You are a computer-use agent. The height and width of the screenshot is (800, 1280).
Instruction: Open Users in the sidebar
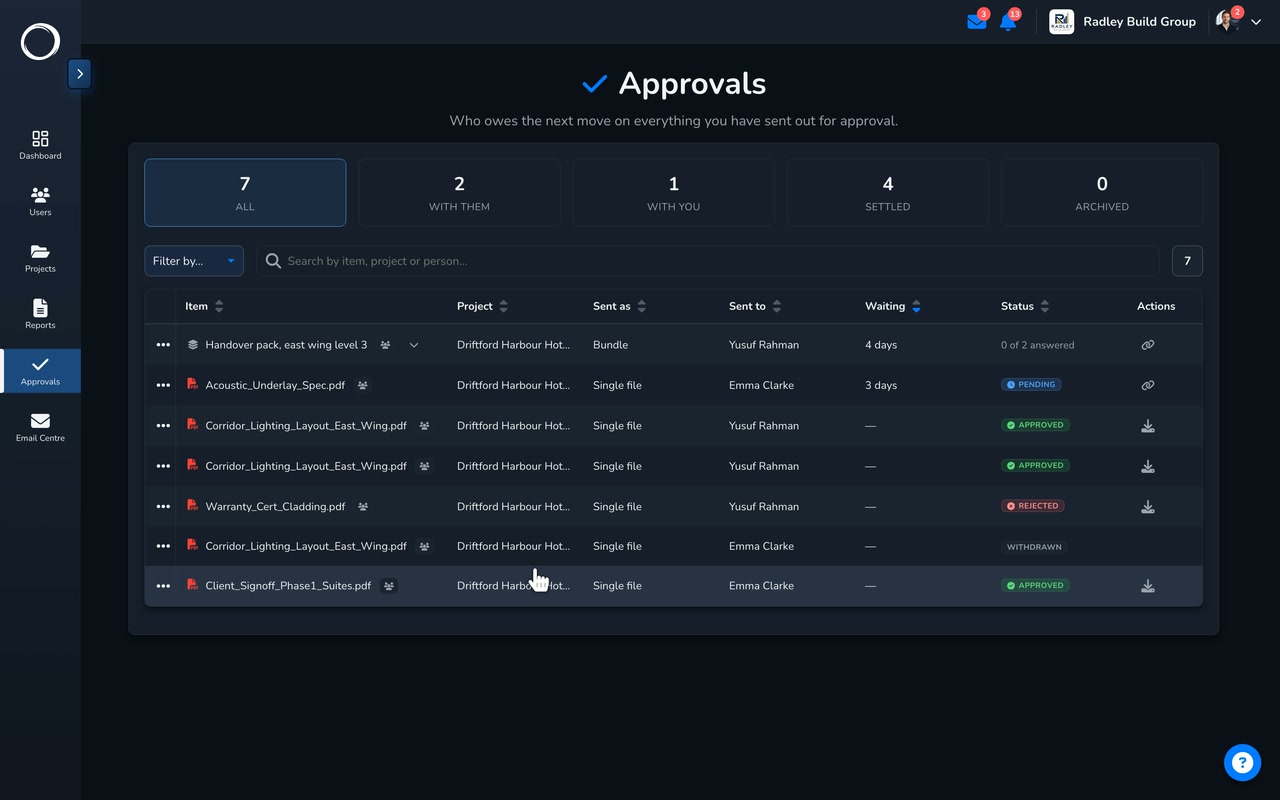click(x=40, y=201)
